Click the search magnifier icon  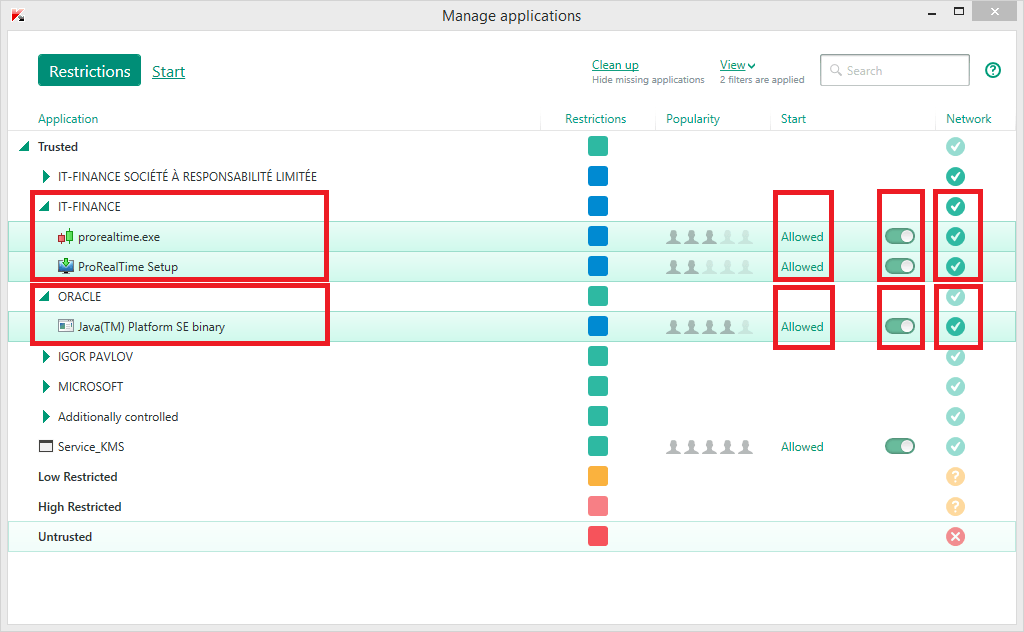pos(835,70)
